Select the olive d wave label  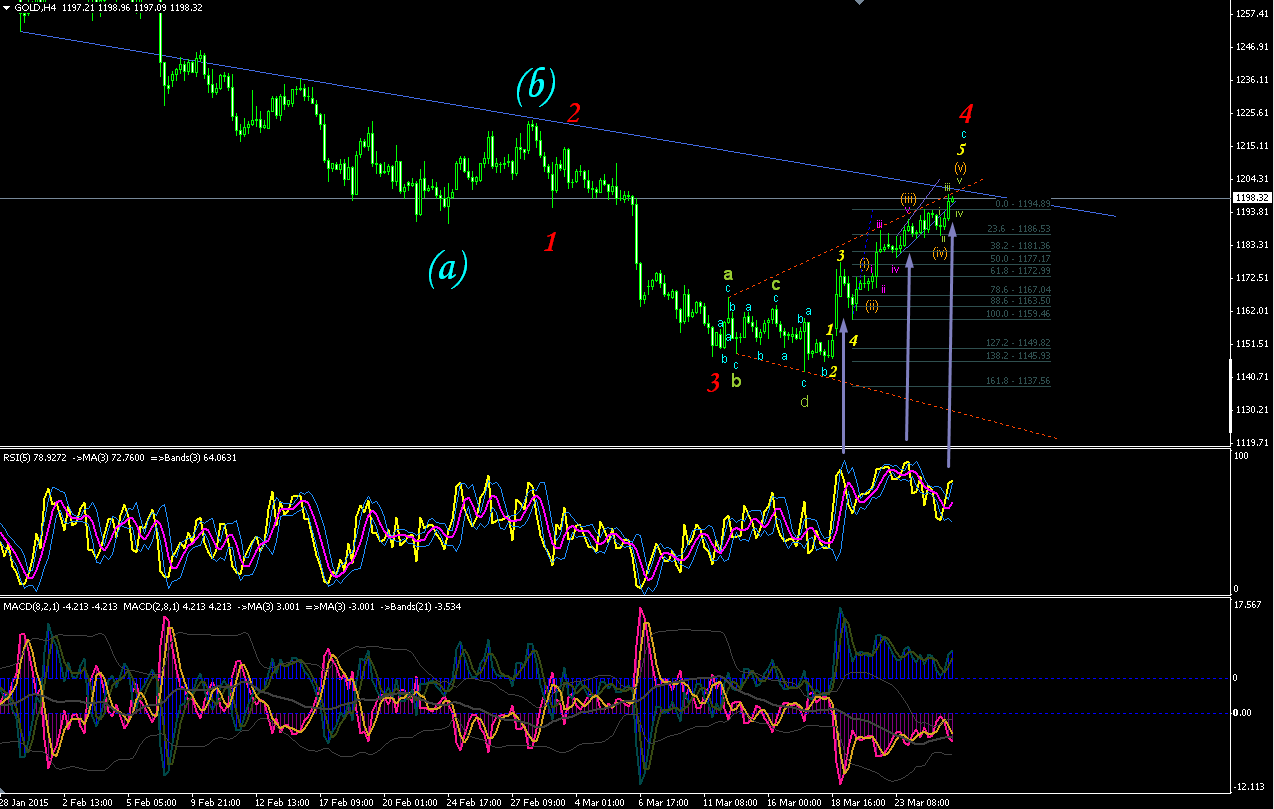[x=804, y=401]
